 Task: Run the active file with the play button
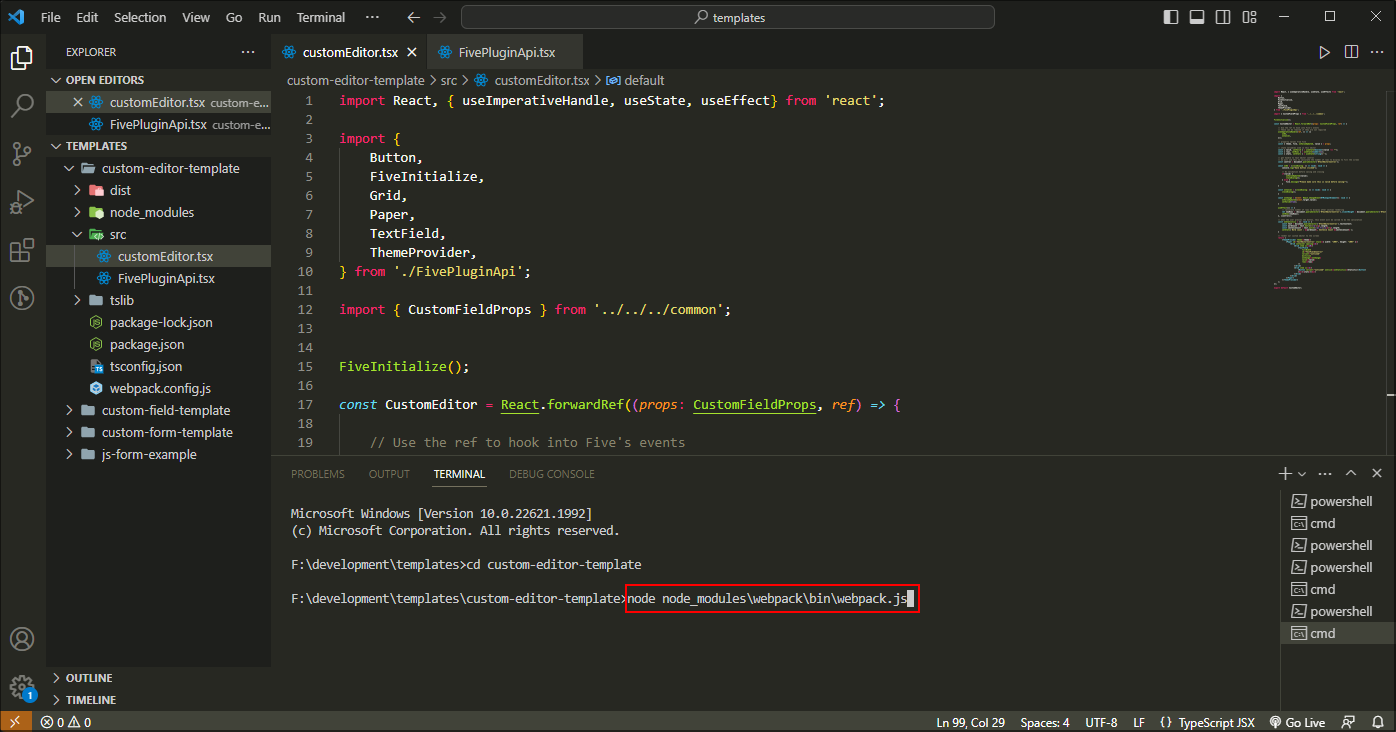[1324, 51]
